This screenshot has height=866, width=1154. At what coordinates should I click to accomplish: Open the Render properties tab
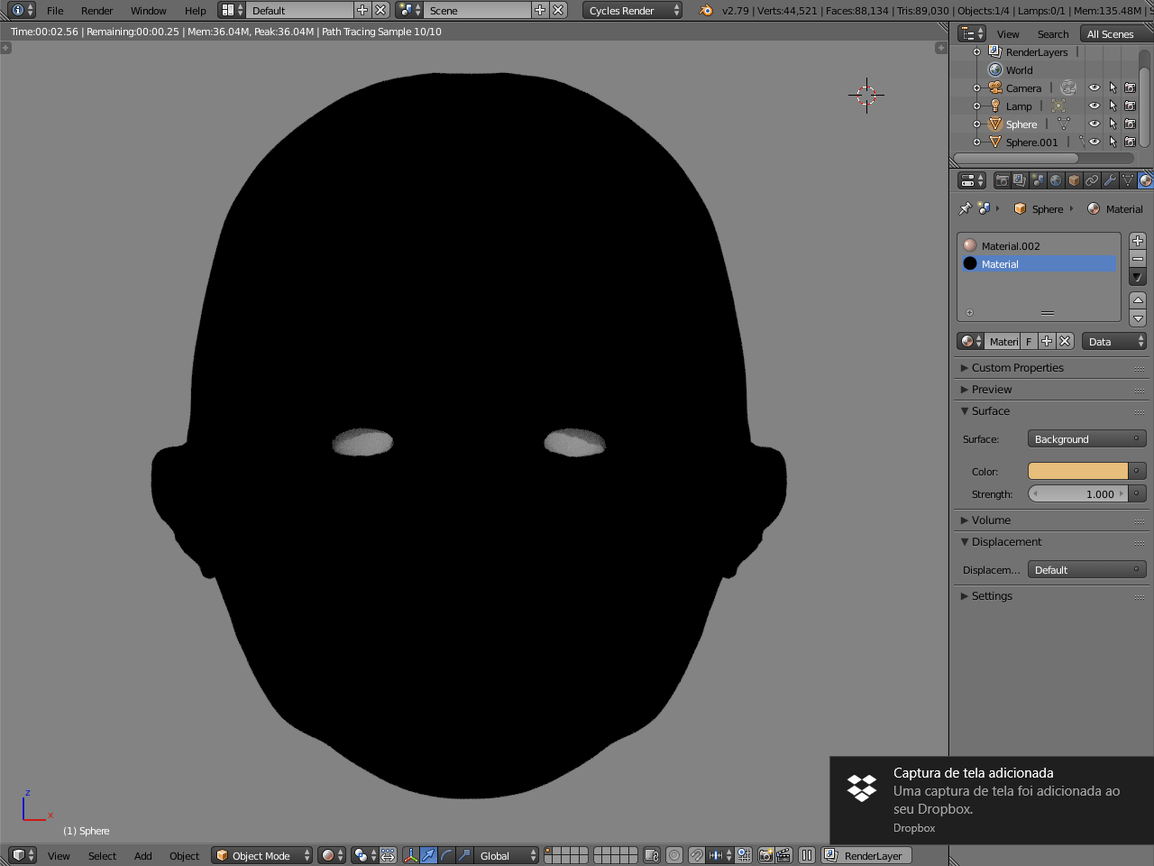coord(1001,181)
